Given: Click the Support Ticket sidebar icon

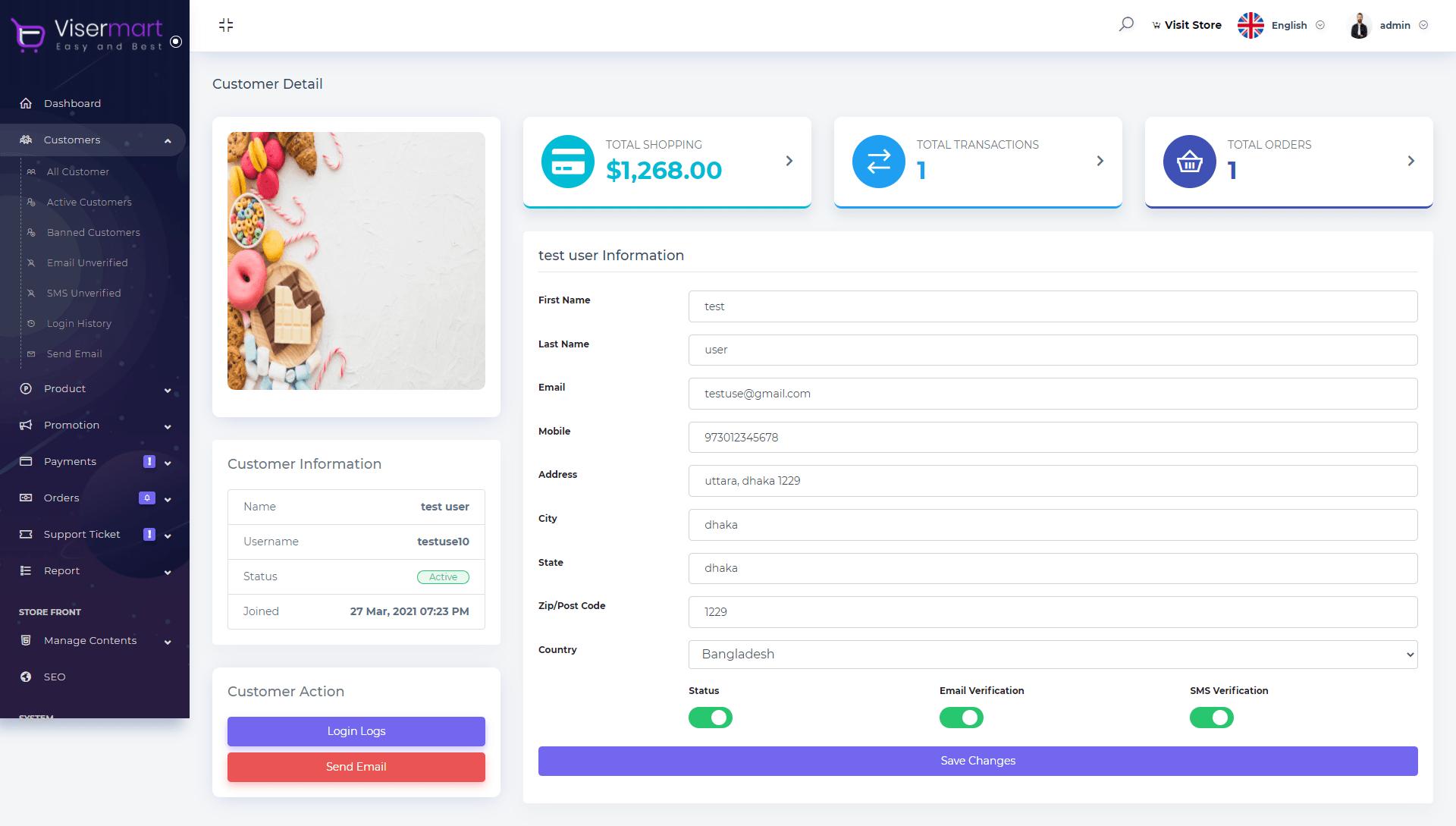Looking at the screenshot, I should (26, 533).
